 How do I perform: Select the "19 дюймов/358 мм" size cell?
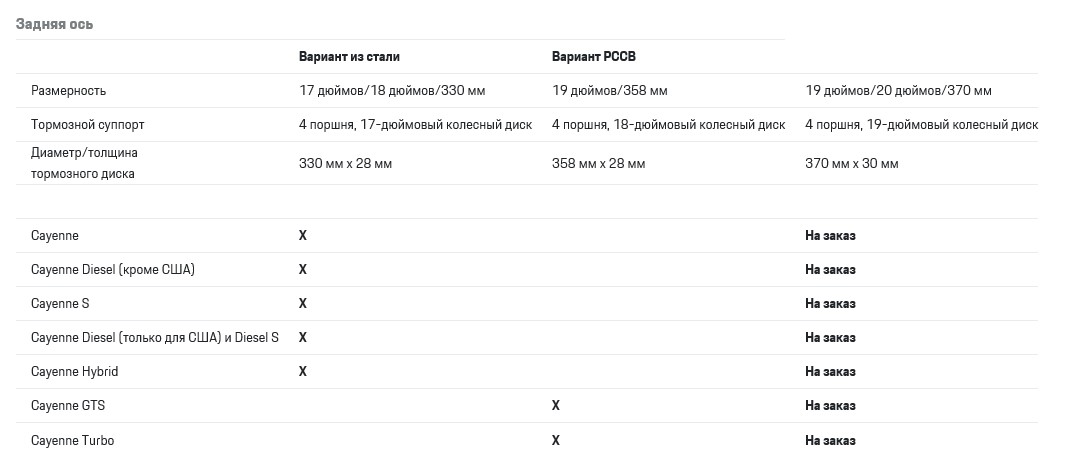pyautogui.click(x=609, y=91)
